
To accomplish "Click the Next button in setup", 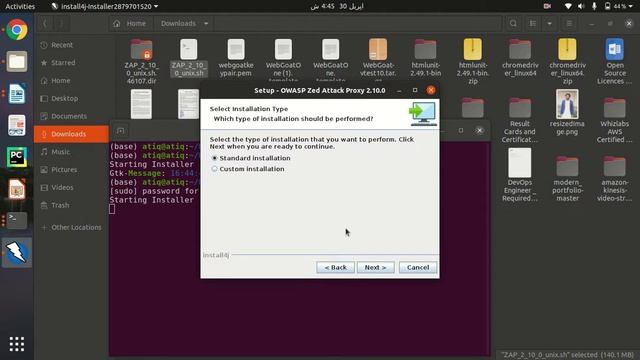I will [x=376, y=267].
